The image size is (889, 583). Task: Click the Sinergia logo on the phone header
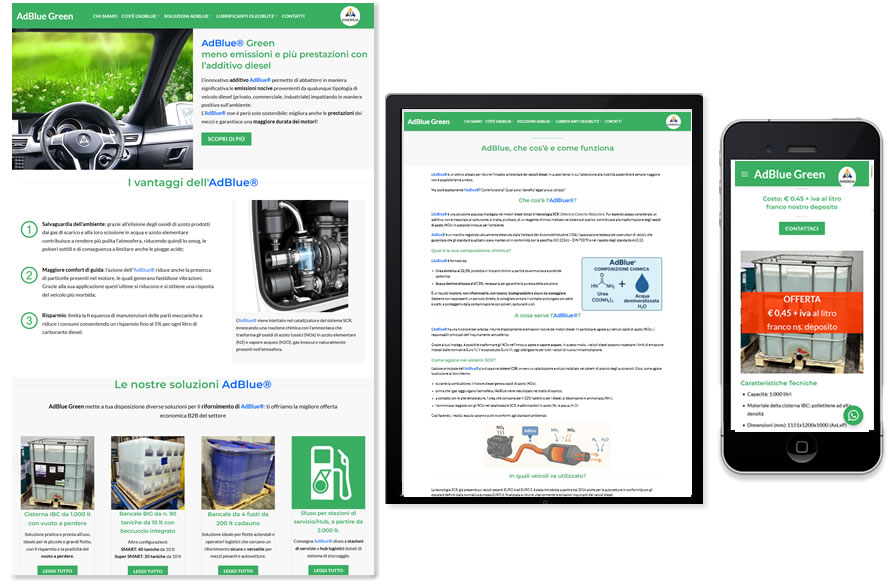[x=850, y=174]
